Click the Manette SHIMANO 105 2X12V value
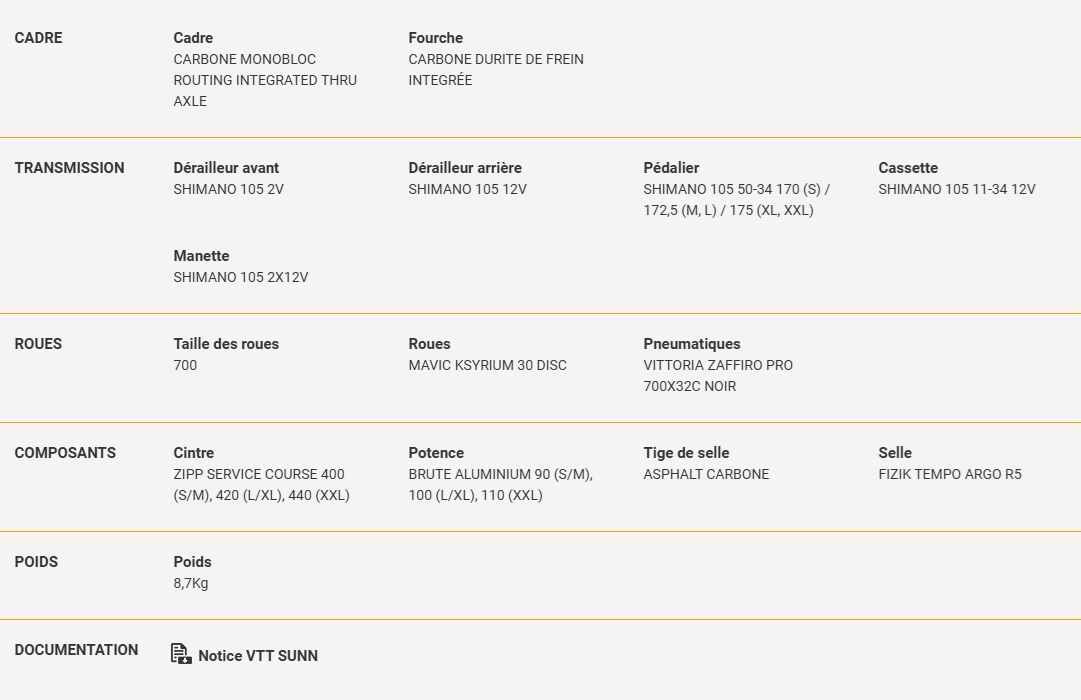1081x700 pixels. coord(241,277)
